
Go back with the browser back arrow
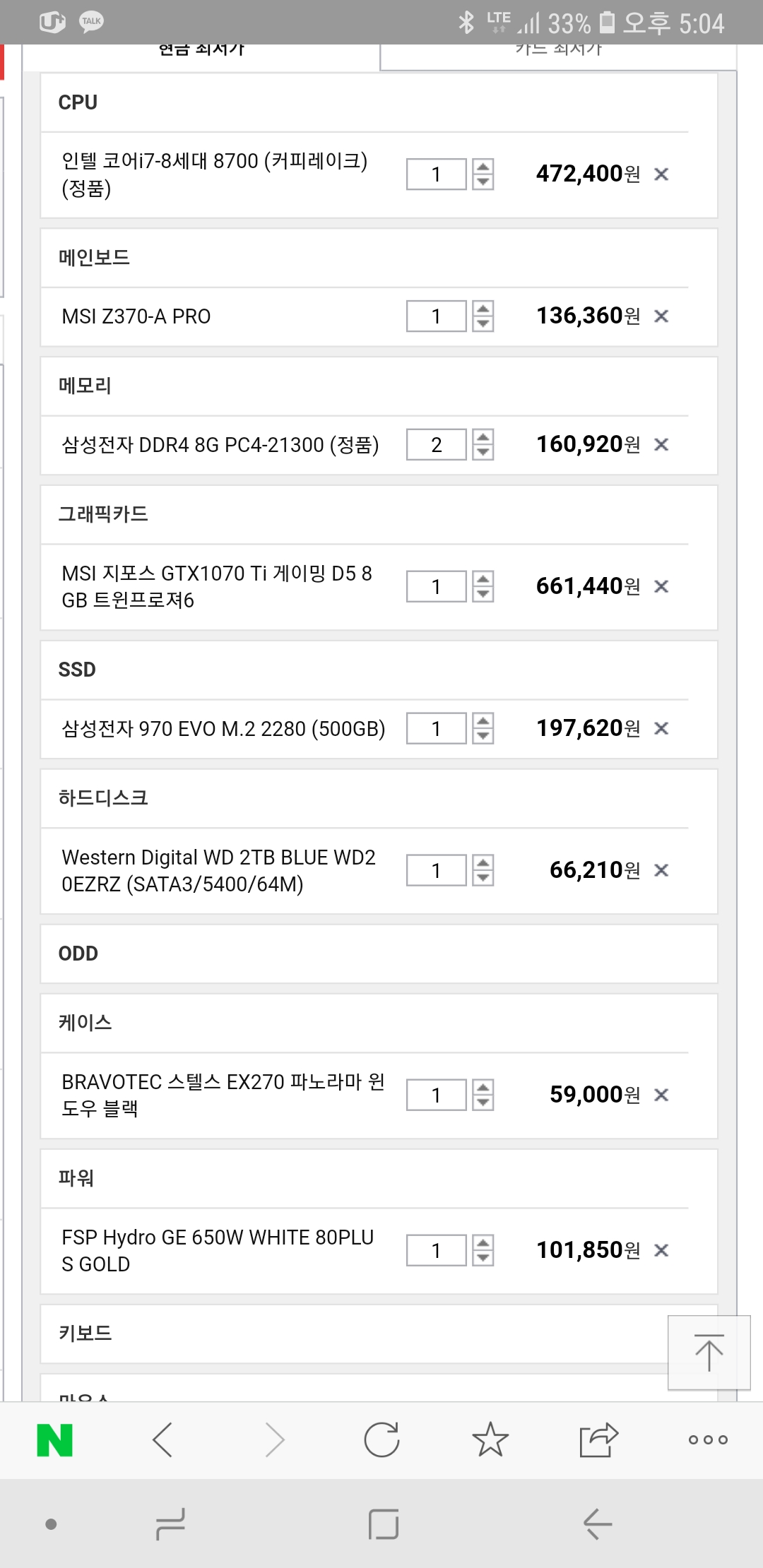tap(162, 1440)
